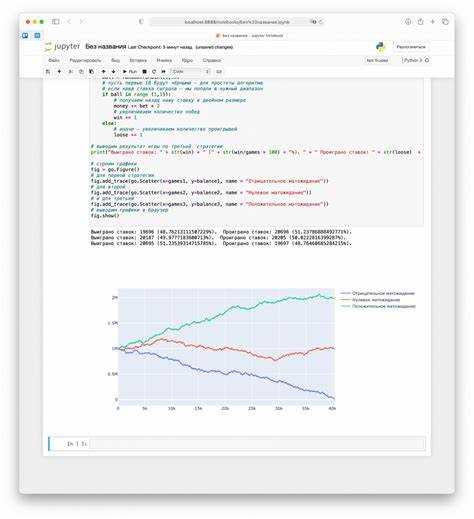Image resolution: width=474 pixels, height=519 pixels.
Task: Click the first Выиграно ставок output line
Action: [x=221, y=232]
